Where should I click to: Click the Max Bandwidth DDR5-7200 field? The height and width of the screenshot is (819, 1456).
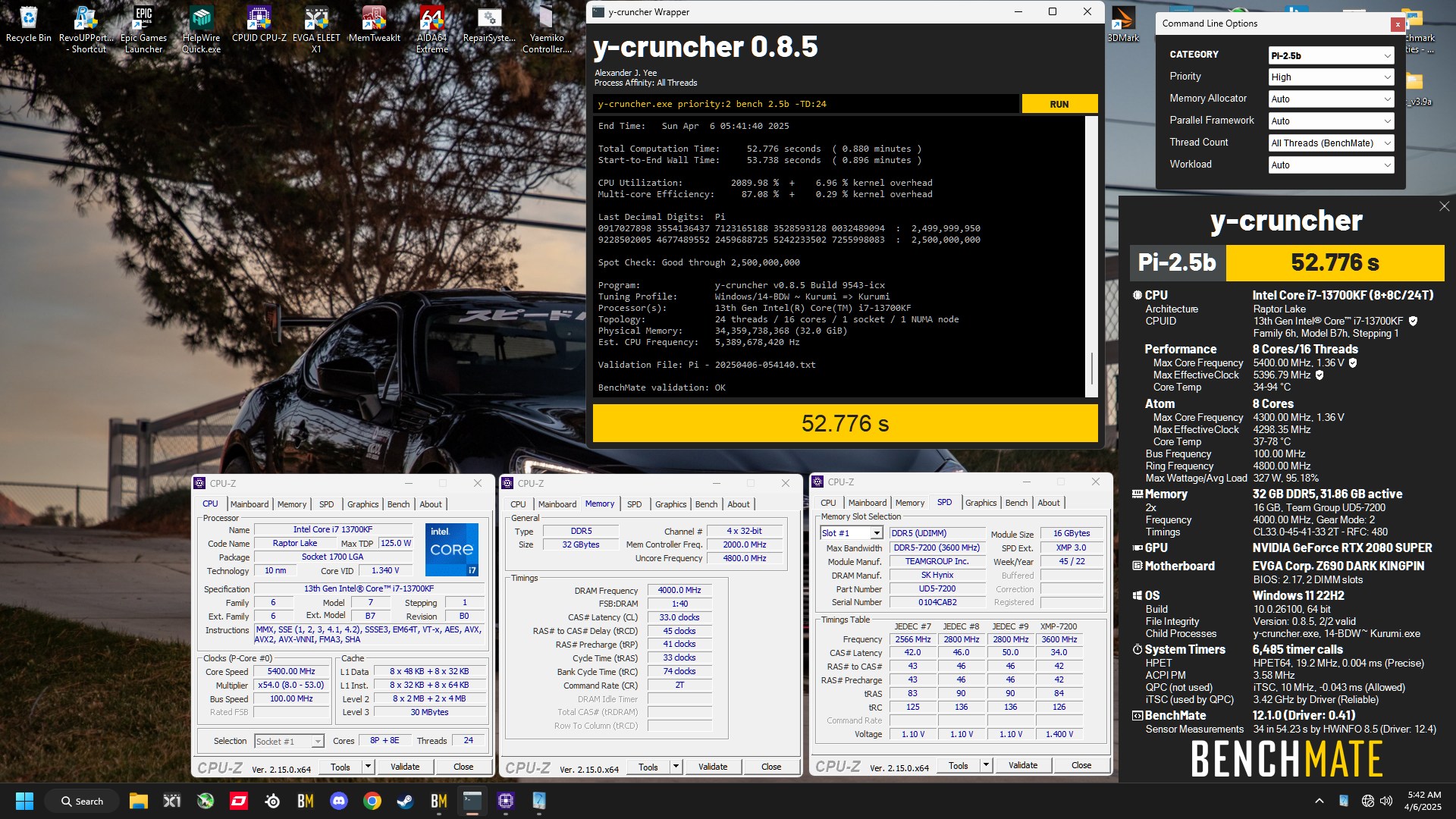pyautogui.click(x=937, y=548)
